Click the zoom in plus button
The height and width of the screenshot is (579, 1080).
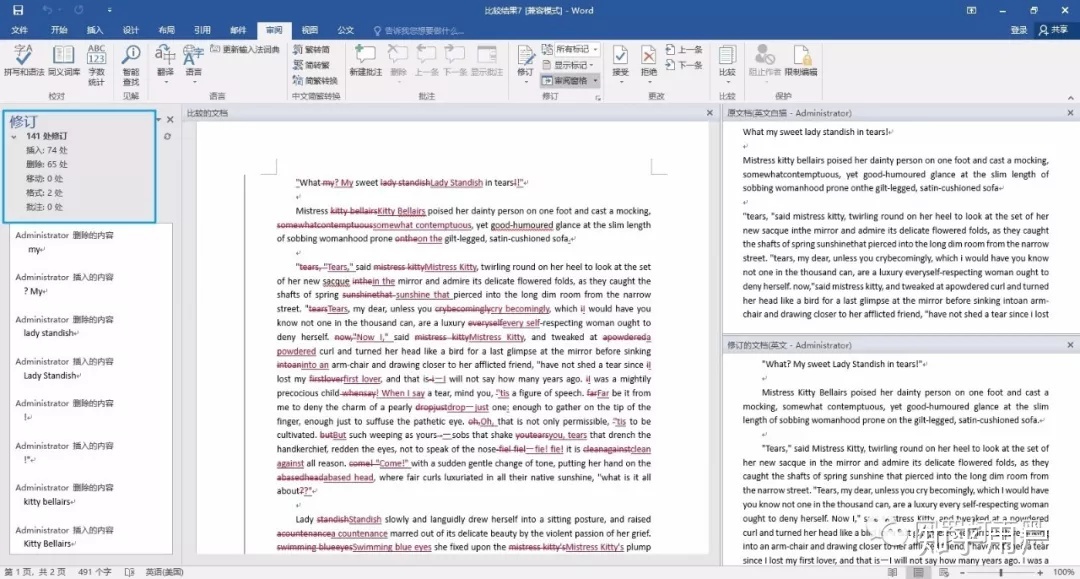[1040, 572]
